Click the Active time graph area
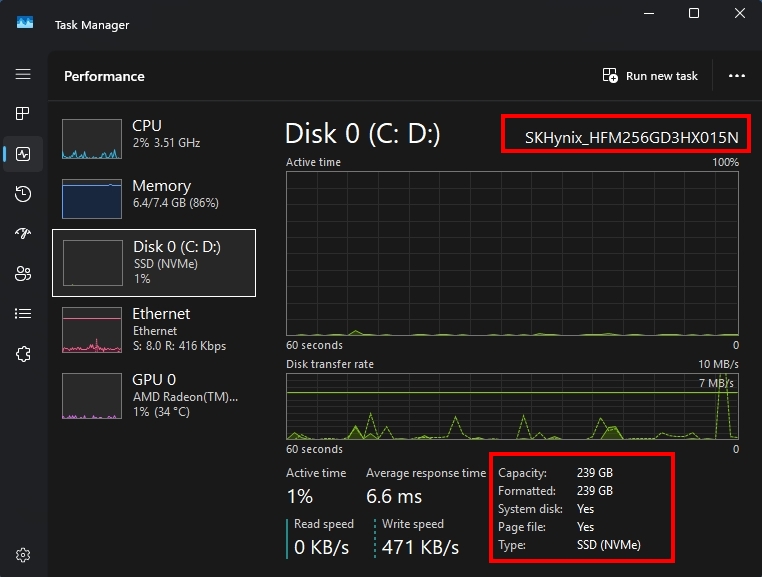The height and width of the screenshot is (577, 762). pos(512,253)
